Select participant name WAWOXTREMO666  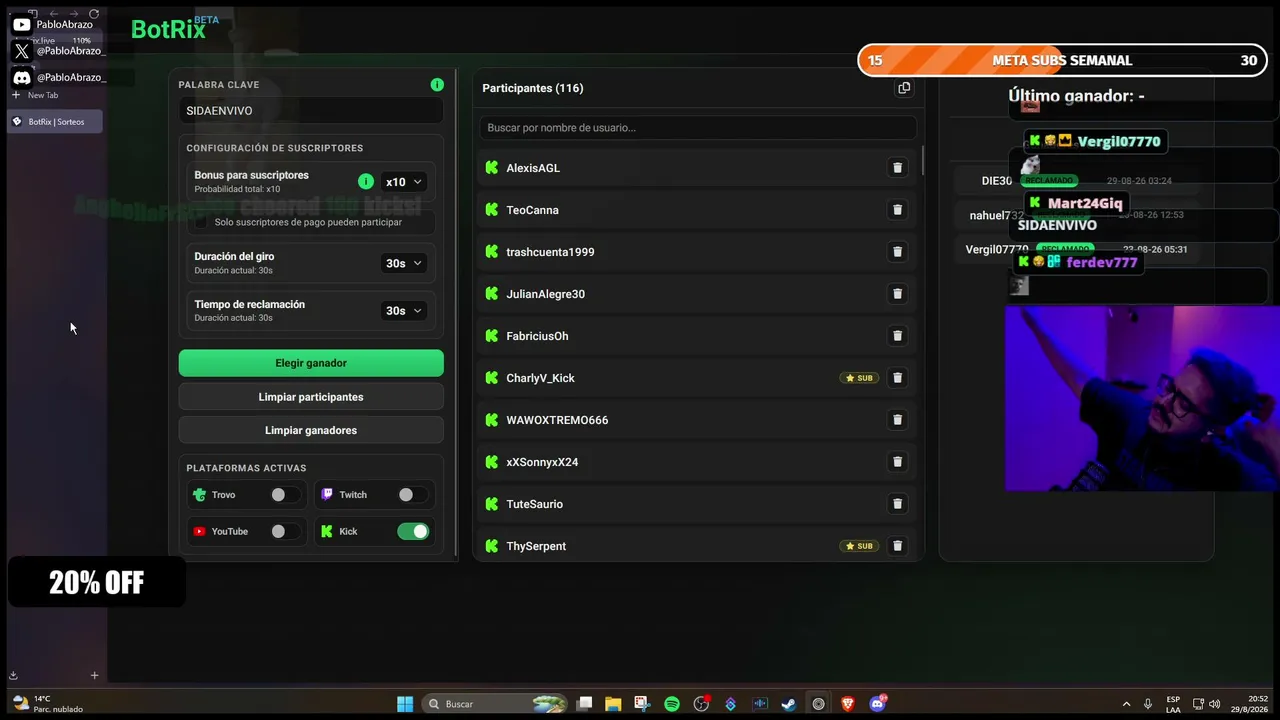[x=557, y=420]
